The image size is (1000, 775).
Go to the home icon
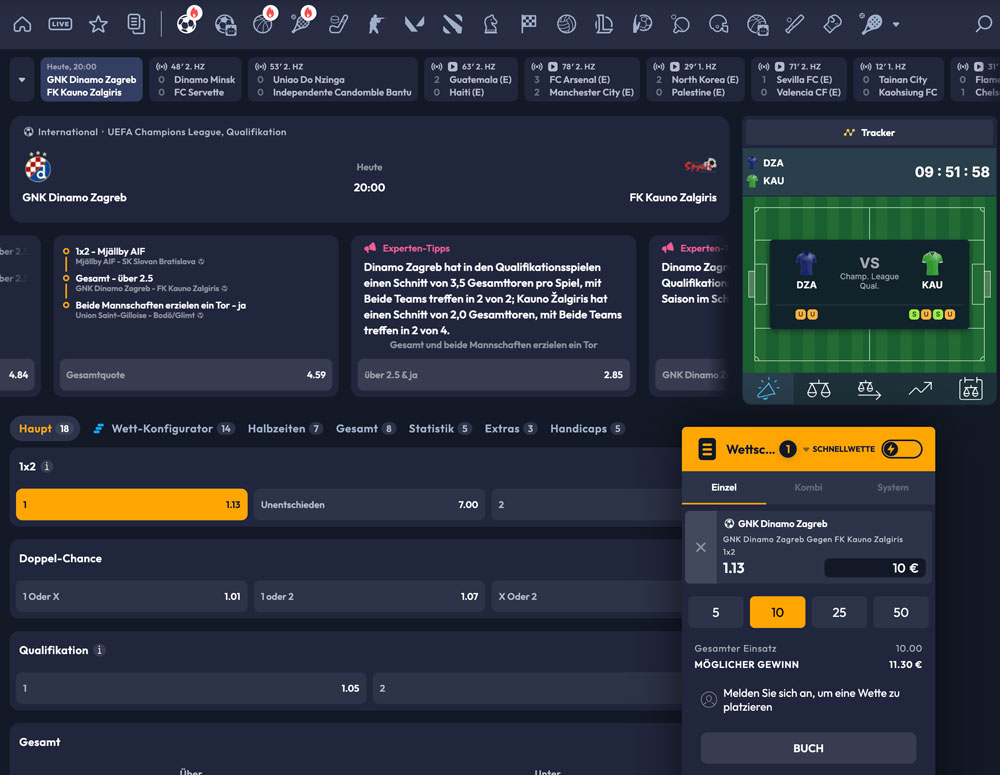(x=22, y=24)
